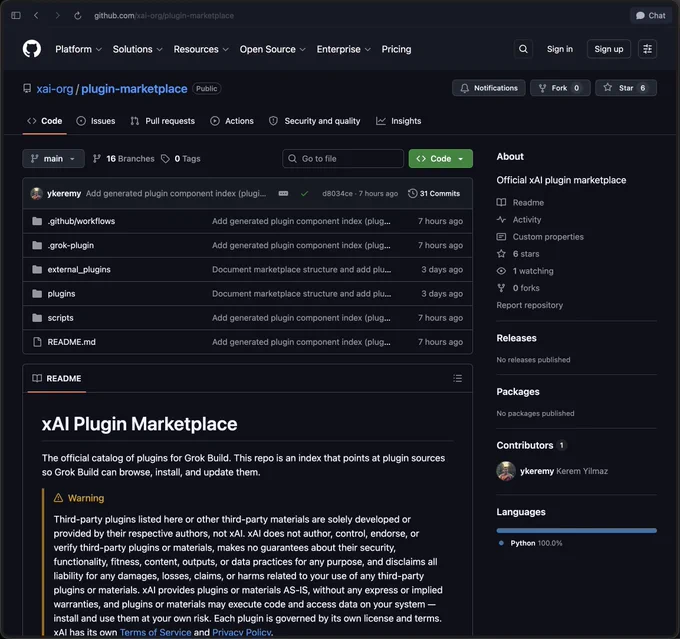Image resolution: width=680 pixels, height=639 pixels.
Task: Click ykeremy's avatar in the commit bar
Action: click(36, 193)
